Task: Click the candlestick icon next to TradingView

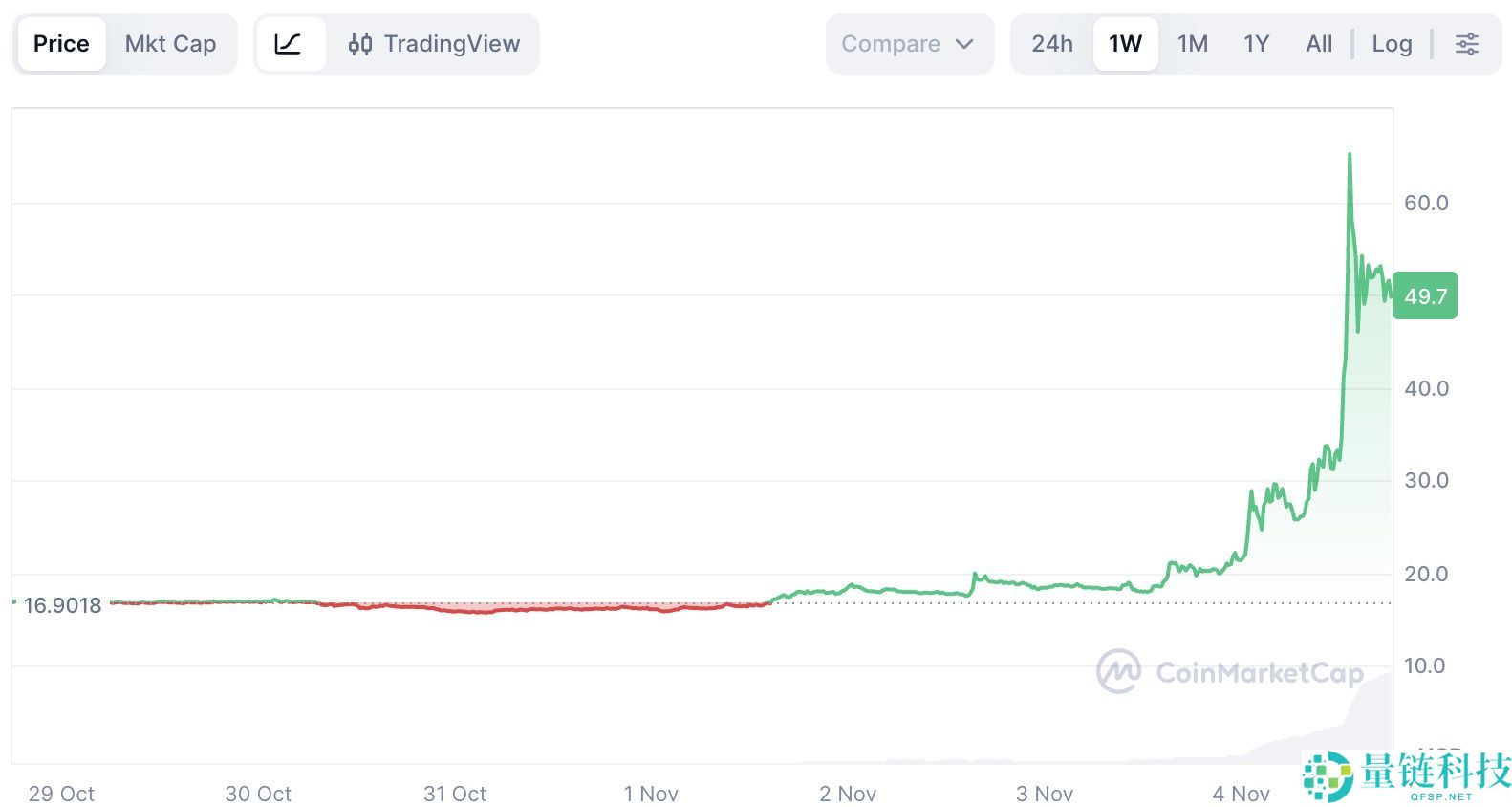Action: click(361, 43)
